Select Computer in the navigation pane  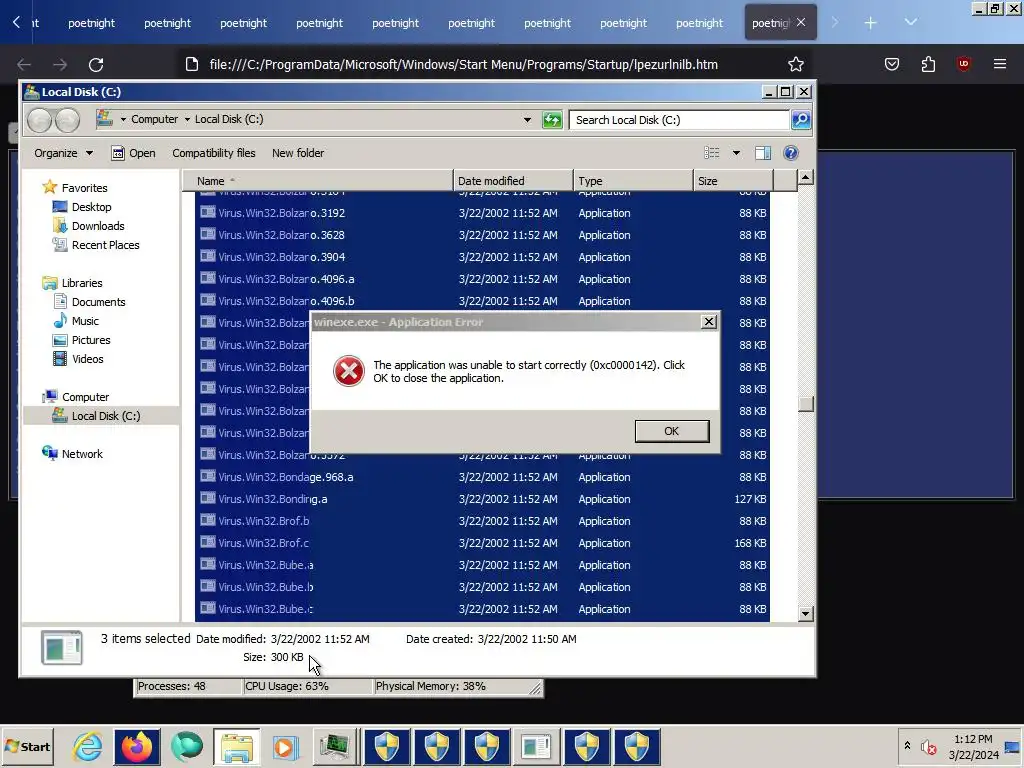point(85,397)
